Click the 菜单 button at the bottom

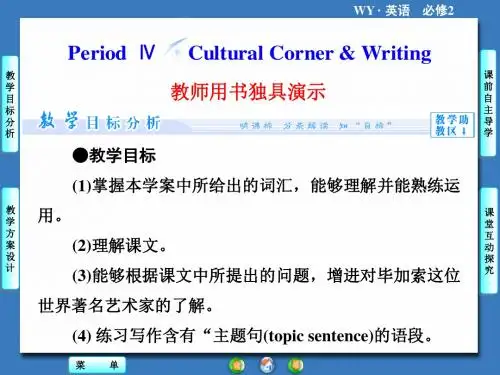coord(97,365)
